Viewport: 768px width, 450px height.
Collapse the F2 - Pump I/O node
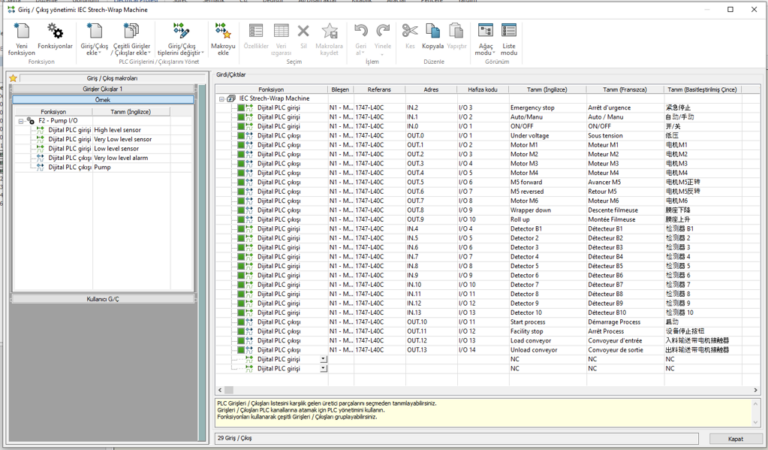pos(21,121)
